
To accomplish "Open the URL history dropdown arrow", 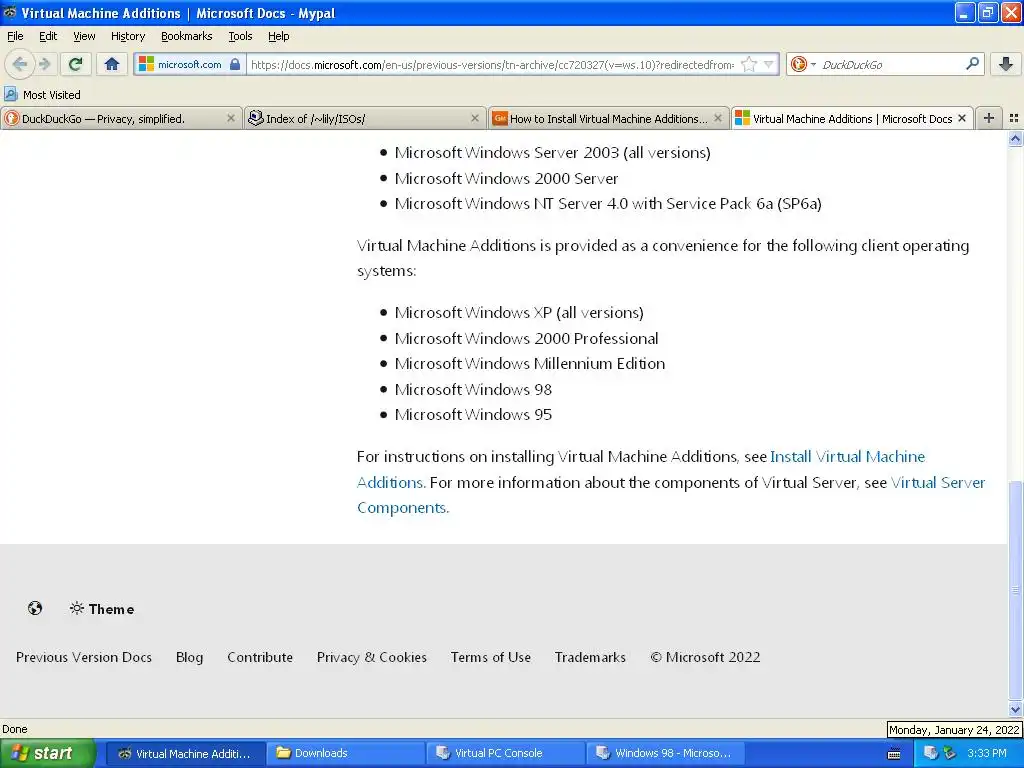I will (x=769, y=64).
